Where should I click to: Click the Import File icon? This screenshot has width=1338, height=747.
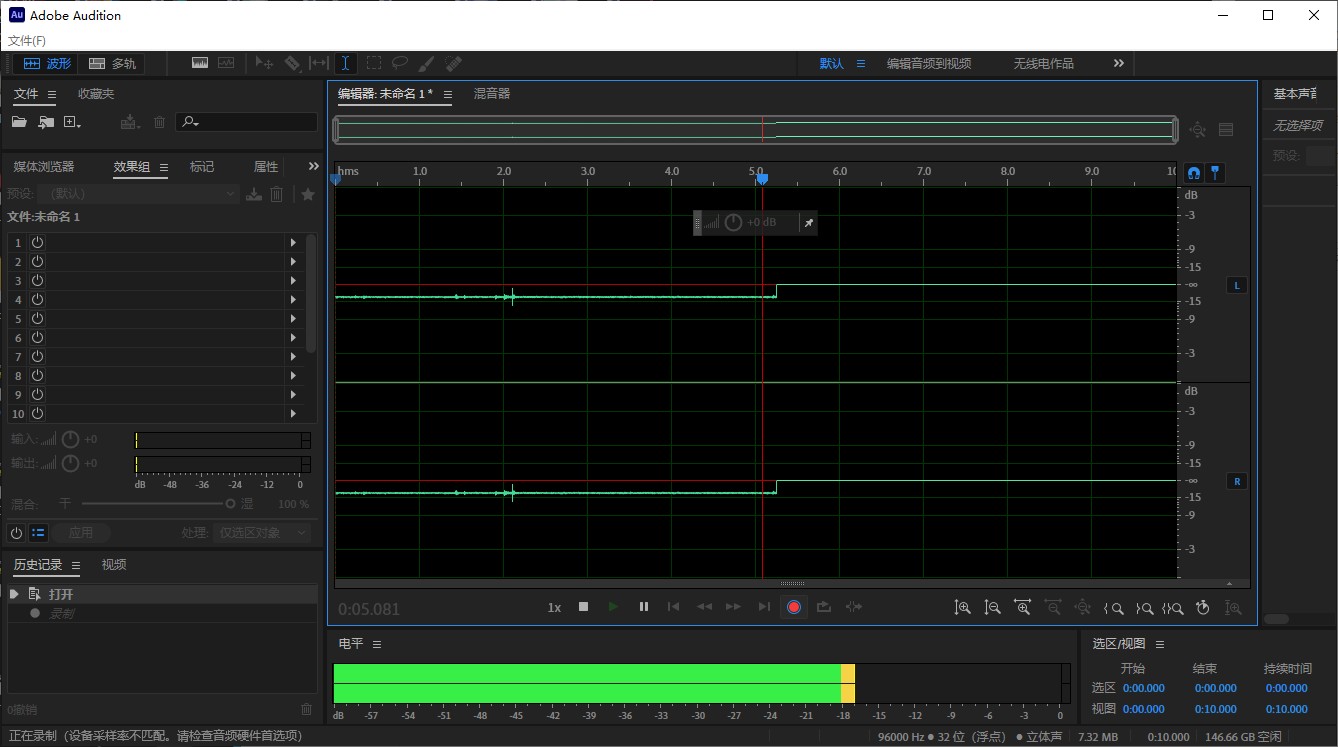(46, 122)
